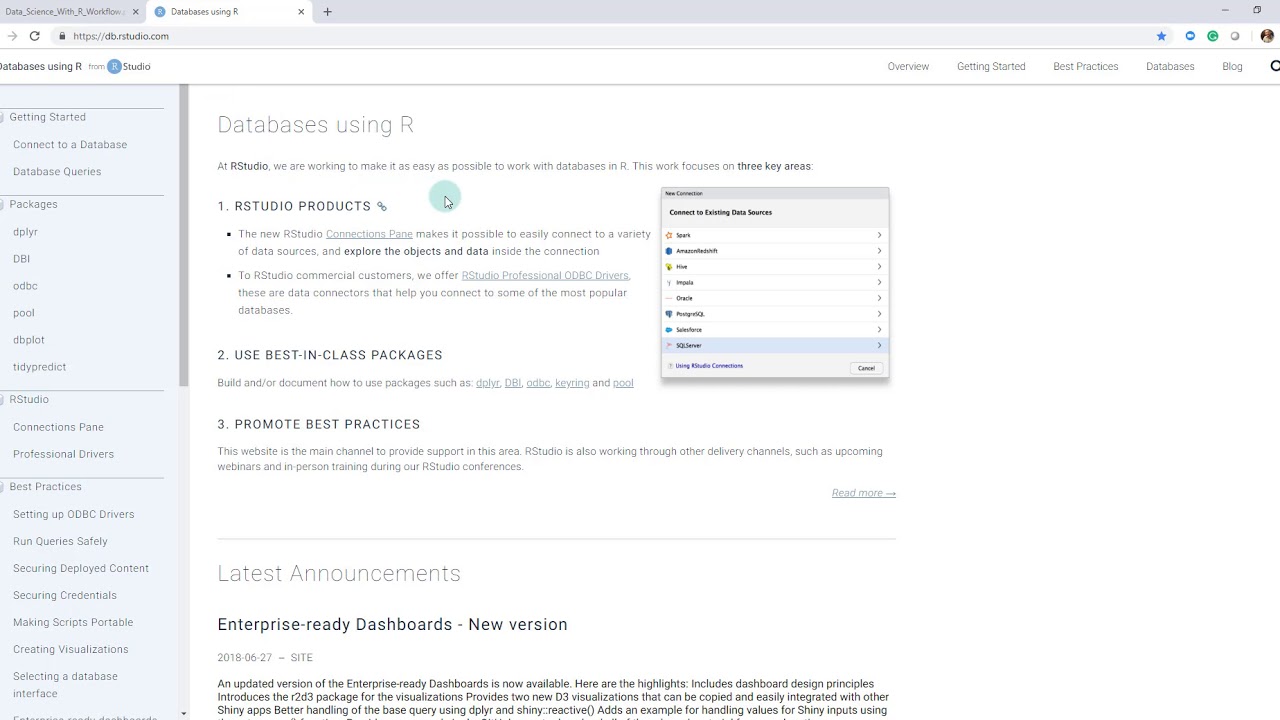Follow the Connections Pane link in paragraph

pyautogui.click(x=369, y=234)
